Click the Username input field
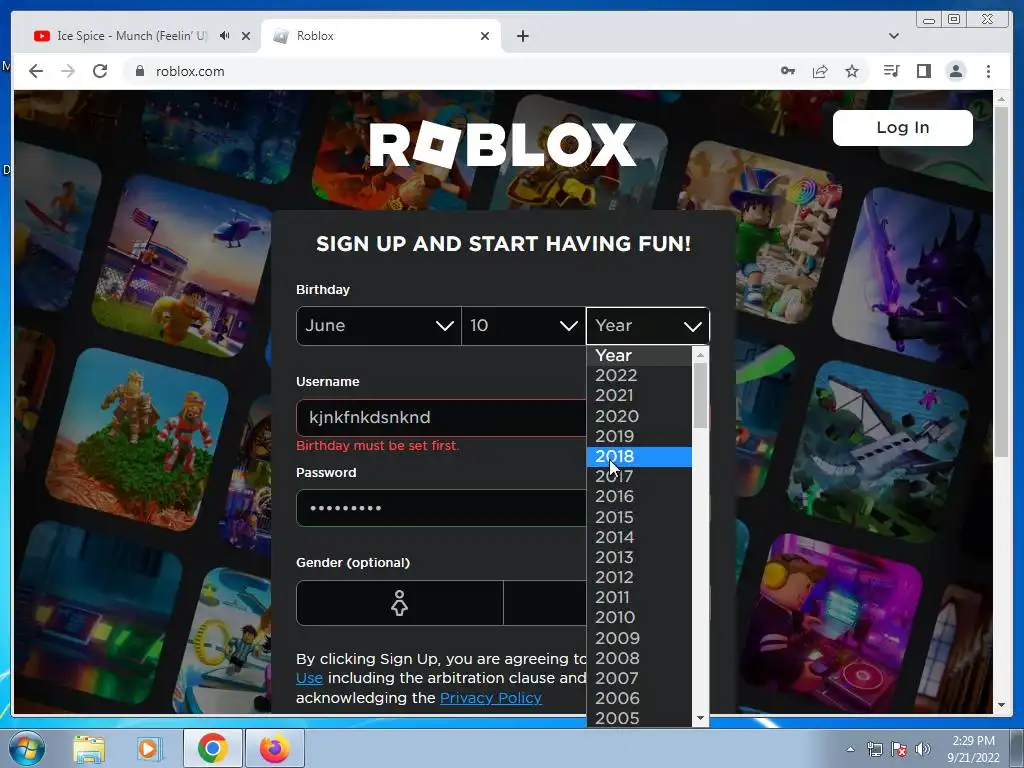Image resolution: width=1024 pixels, height=768 pixels. point(441,417)
